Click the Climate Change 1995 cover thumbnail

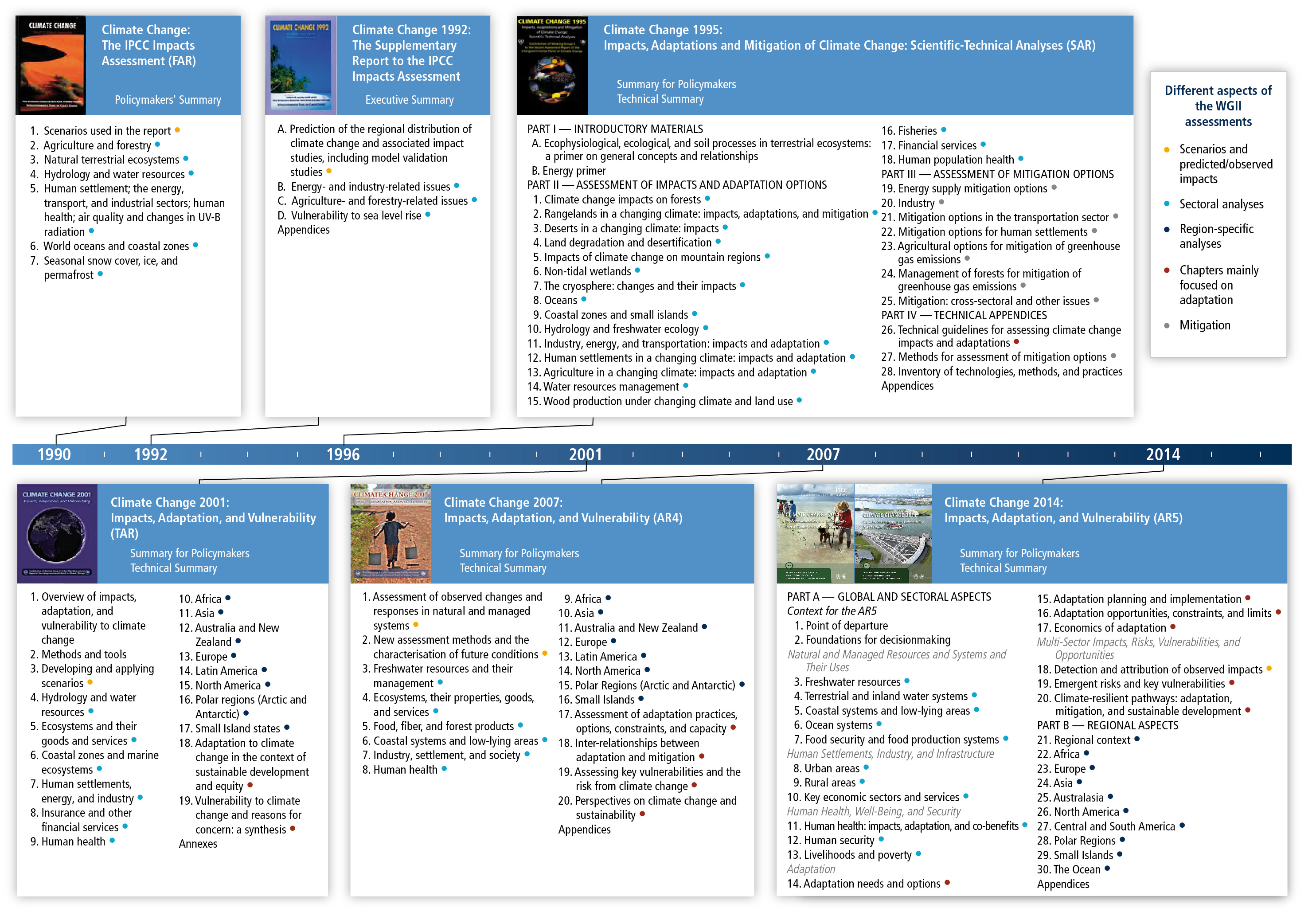click(552, 65)
